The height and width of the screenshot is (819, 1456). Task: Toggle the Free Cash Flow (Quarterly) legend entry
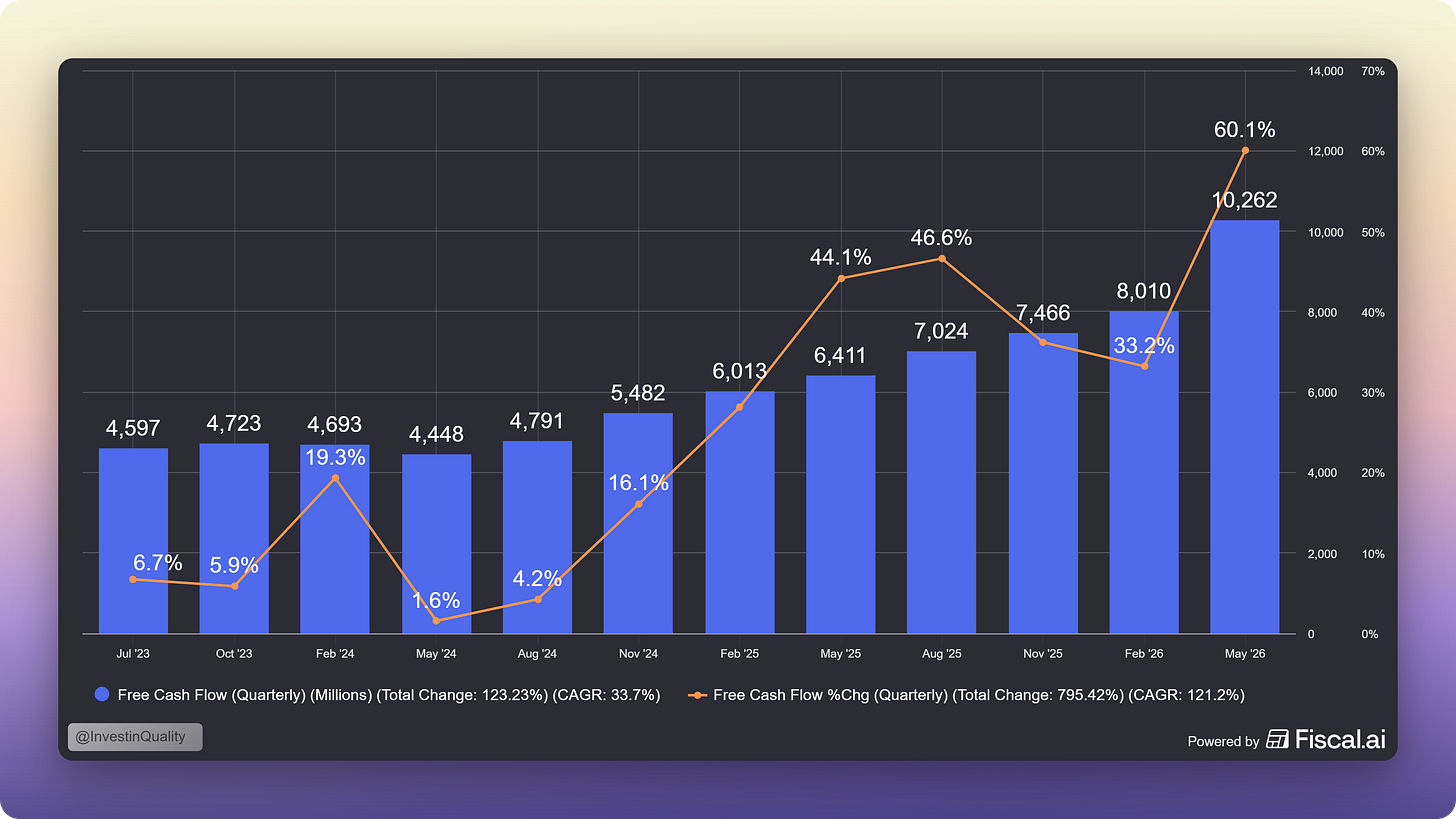click(377, 694)
